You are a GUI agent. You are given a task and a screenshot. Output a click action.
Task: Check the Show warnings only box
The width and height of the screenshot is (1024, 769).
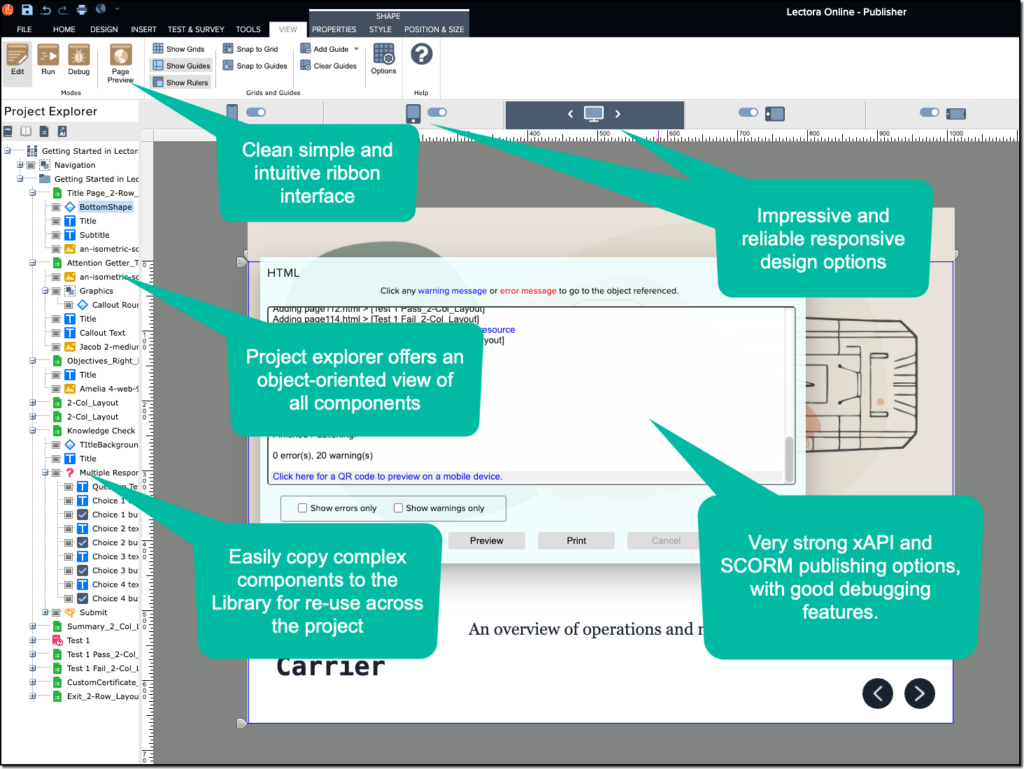(398, 508)
